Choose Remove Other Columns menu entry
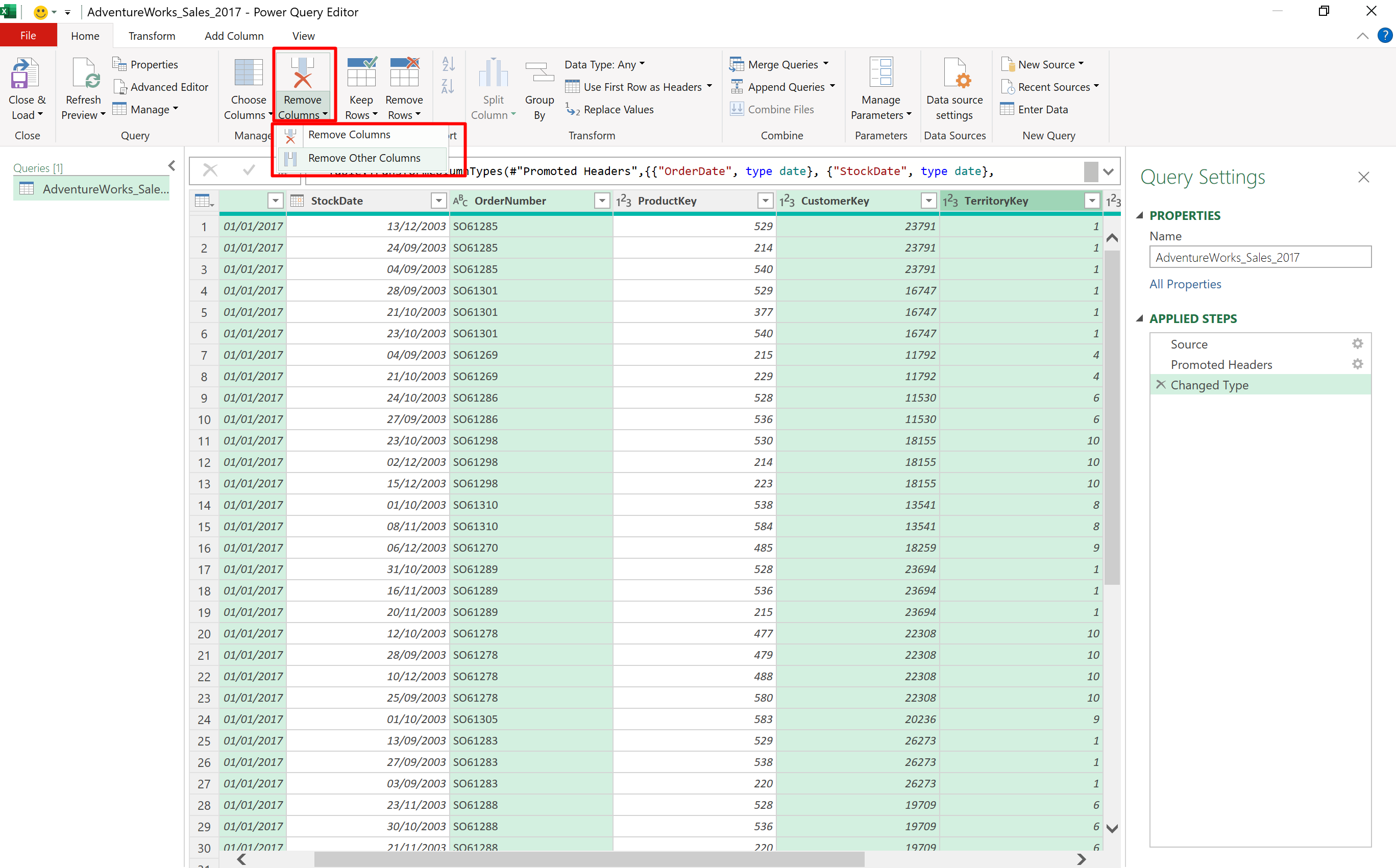Viewport: 1396px width, 868px height. point(364,158)
